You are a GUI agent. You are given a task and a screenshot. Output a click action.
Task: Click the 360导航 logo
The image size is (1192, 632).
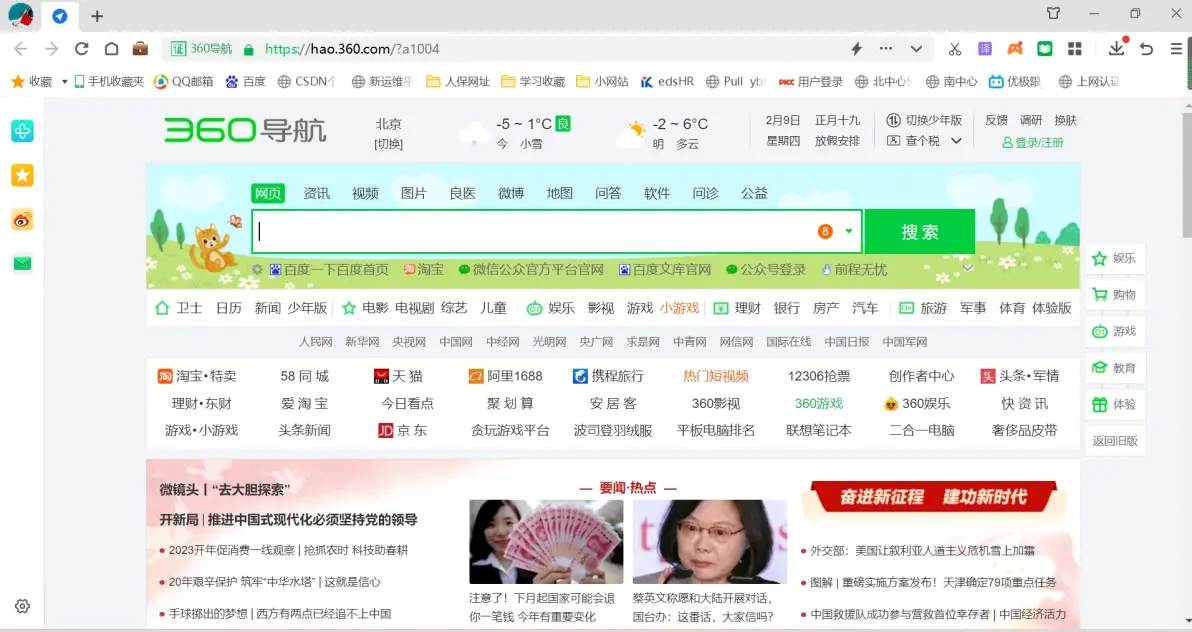(x=245, y=130)
